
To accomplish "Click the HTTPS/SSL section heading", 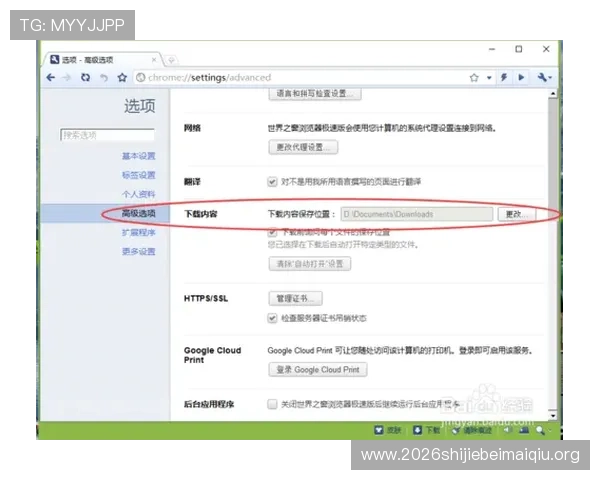I will pos(206,299).
